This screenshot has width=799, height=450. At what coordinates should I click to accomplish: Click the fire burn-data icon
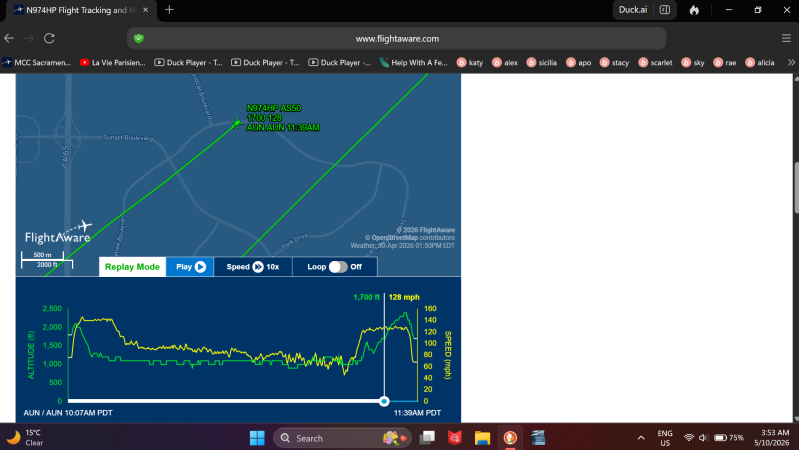pos(694,10)
